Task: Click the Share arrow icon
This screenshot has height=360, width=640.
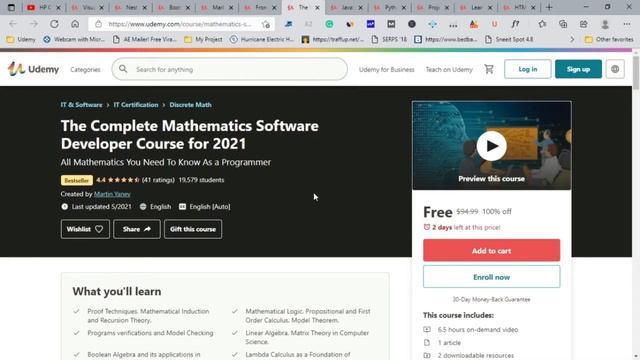Action: coord(147,229)
